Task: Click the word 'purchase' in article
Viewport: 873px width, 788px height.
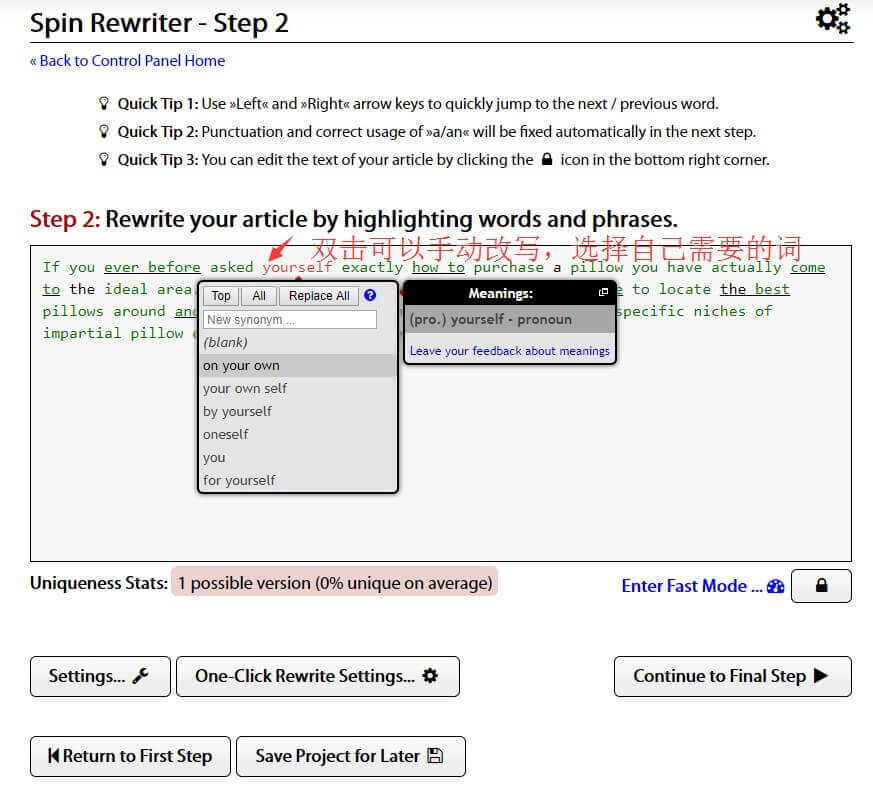Action: [x=508, y=267]
